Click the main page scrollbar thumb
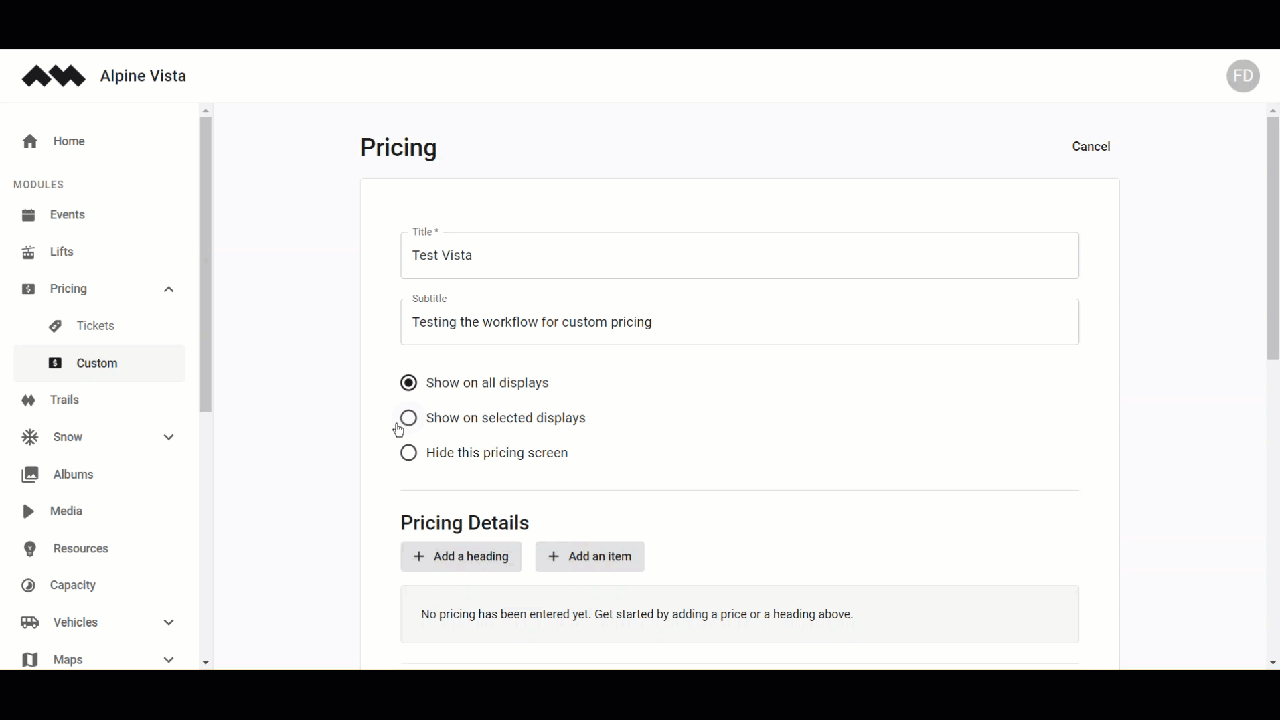This screenshot has width=1280, height=720. tap(1273, 238)
